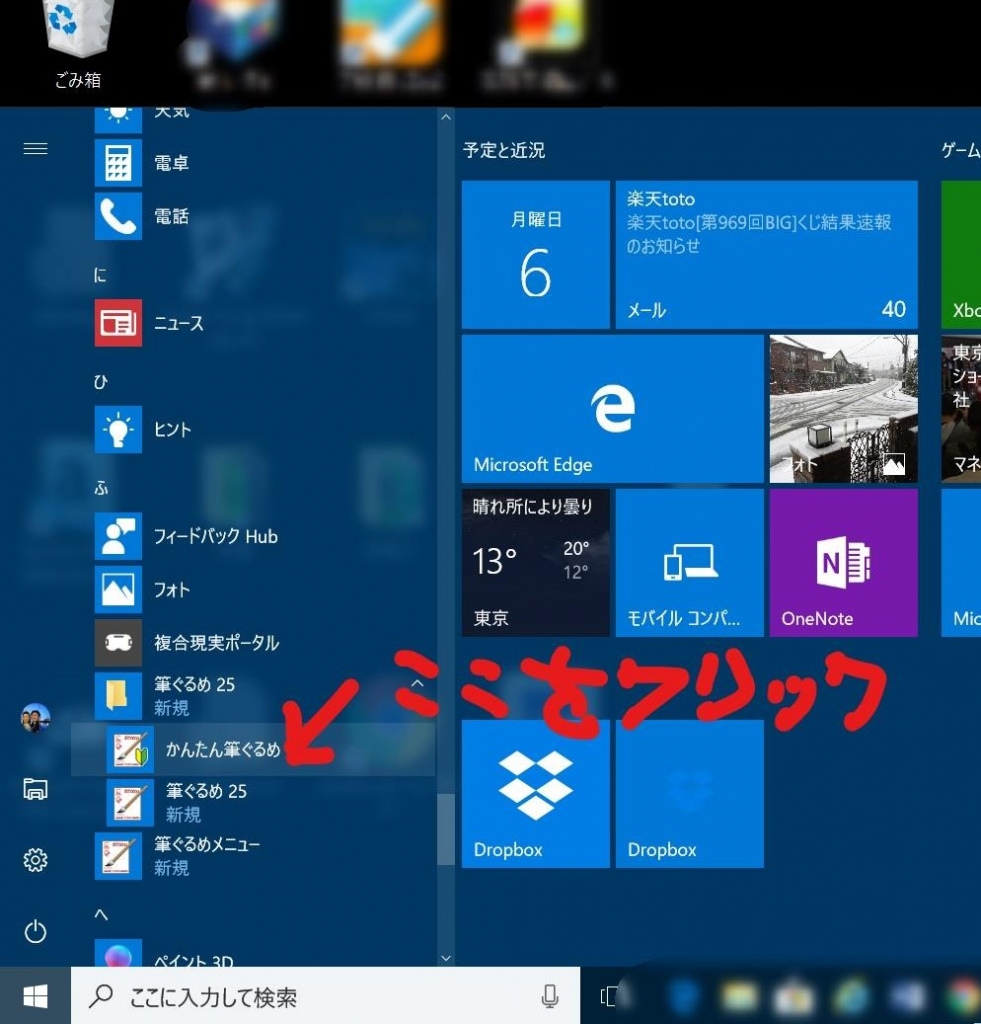Open Settings gear in Start sidebar
The image size is (981, 1024).
pyautogui.click(x=35, y=860)
